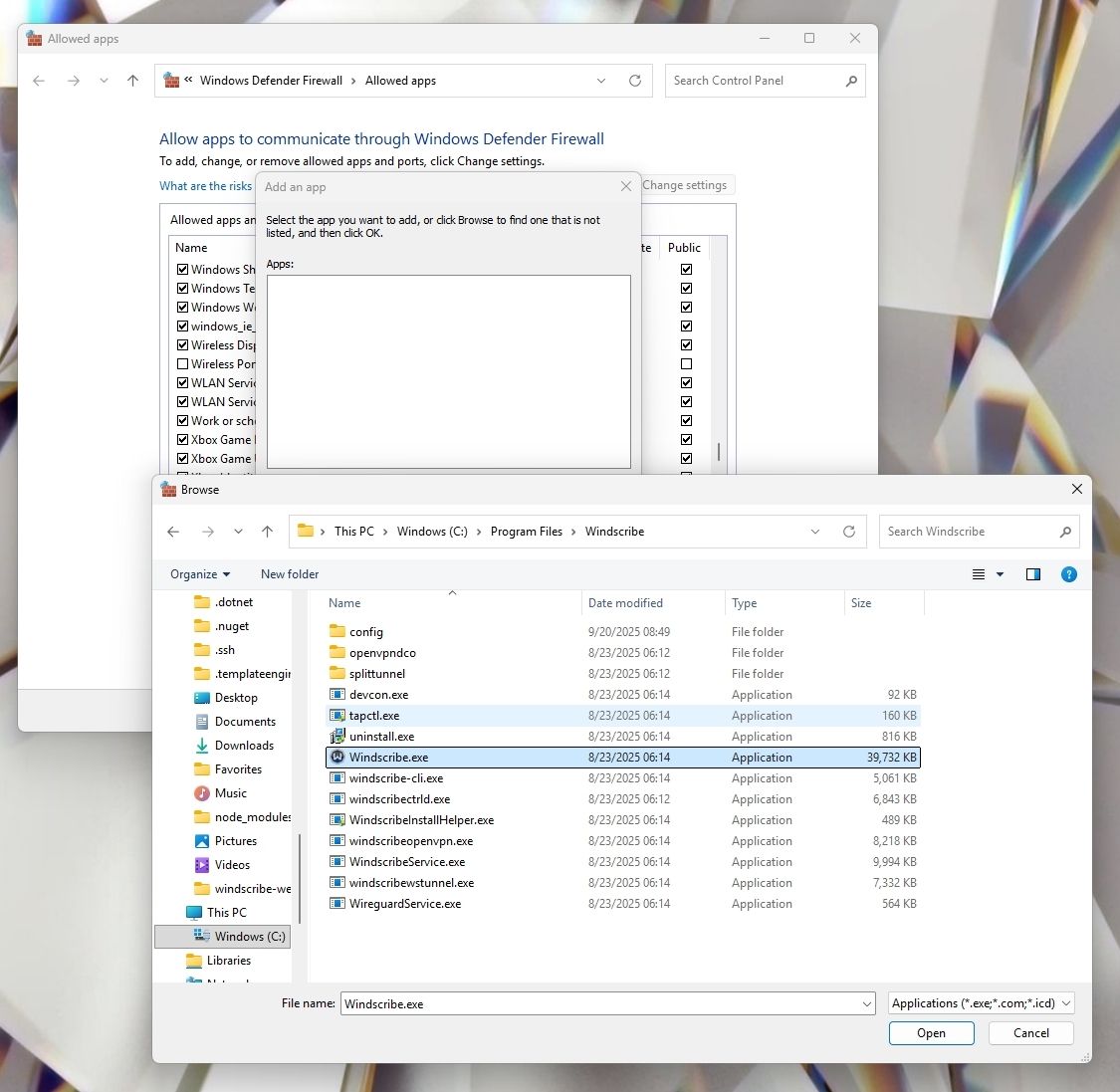Click the uninstall.exe installer icon
The height and width of the screenshot is (1092, 1120).
(337, 736)
